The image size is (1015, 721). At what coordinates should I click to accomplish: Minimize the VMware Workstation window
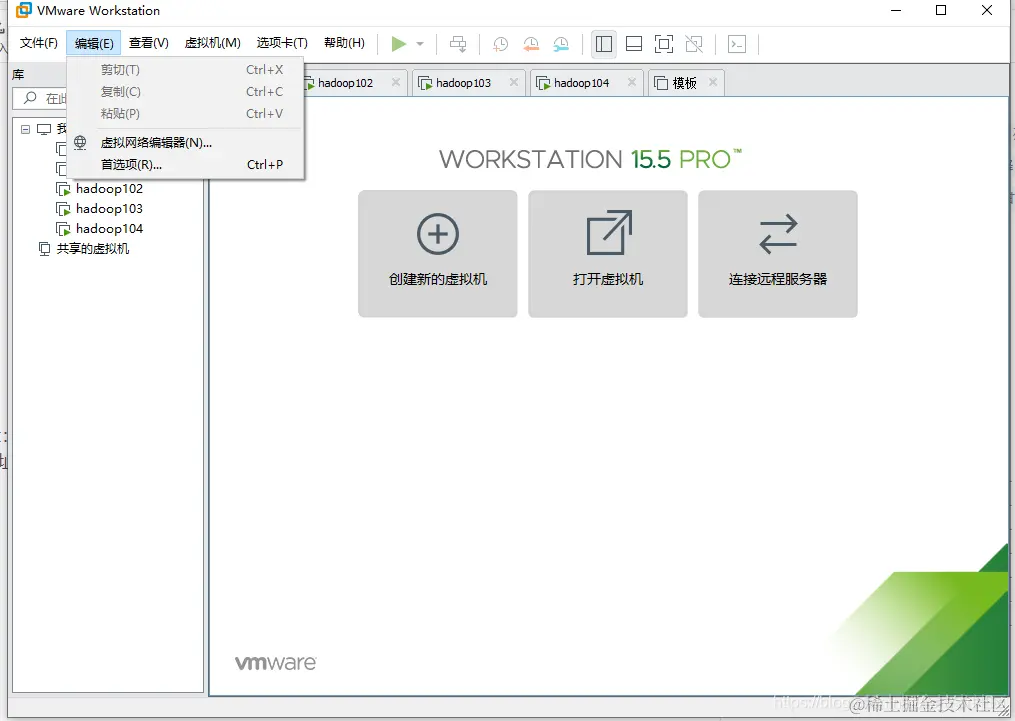[896, 10]
